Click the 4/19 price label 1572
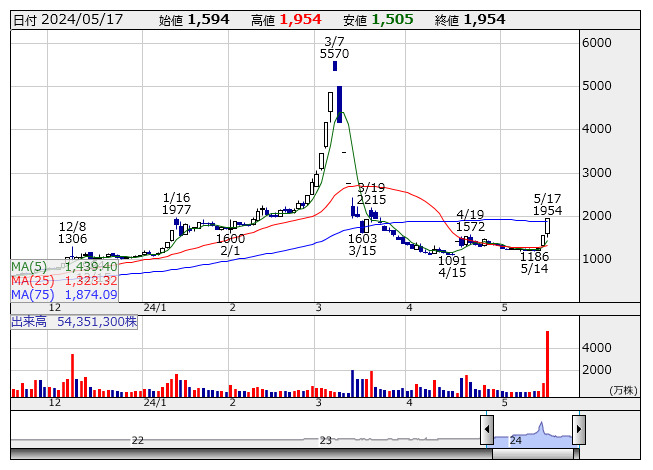This screenshot has width=653, height=470. click(471, 227)
